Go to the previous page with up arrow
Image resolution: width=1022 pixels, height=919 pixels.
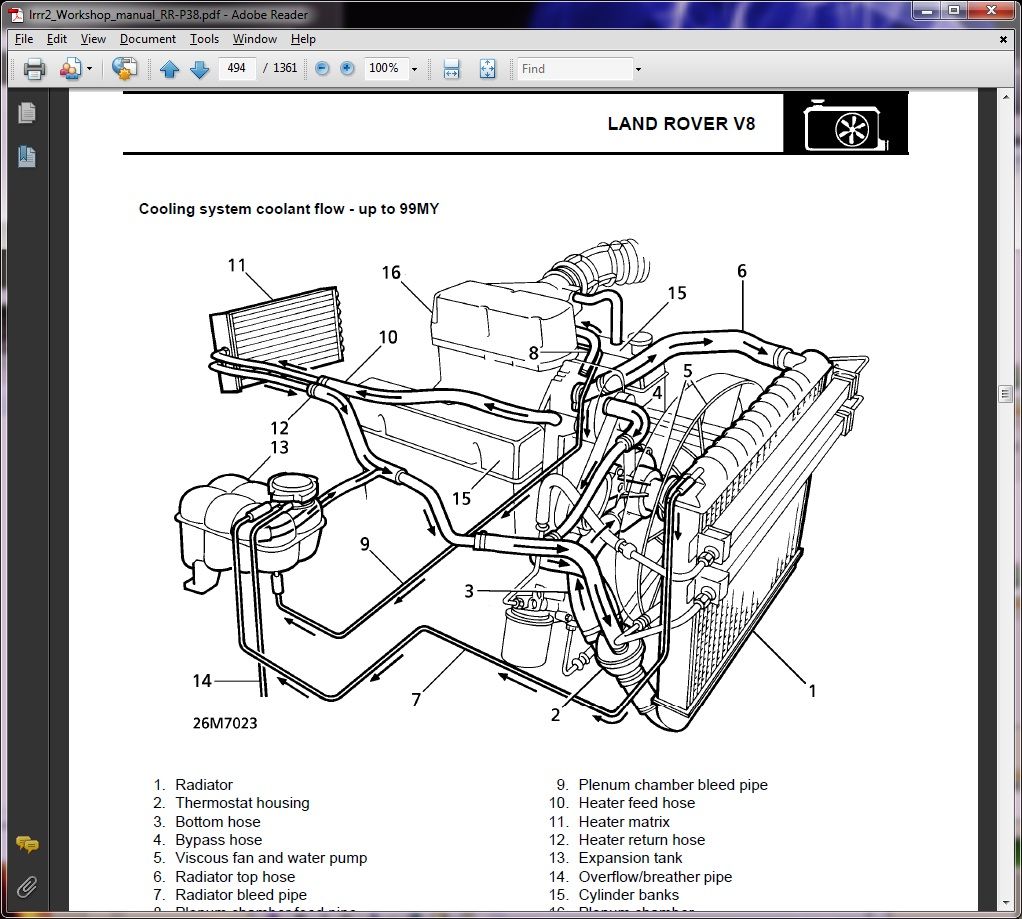coord(169,68)
